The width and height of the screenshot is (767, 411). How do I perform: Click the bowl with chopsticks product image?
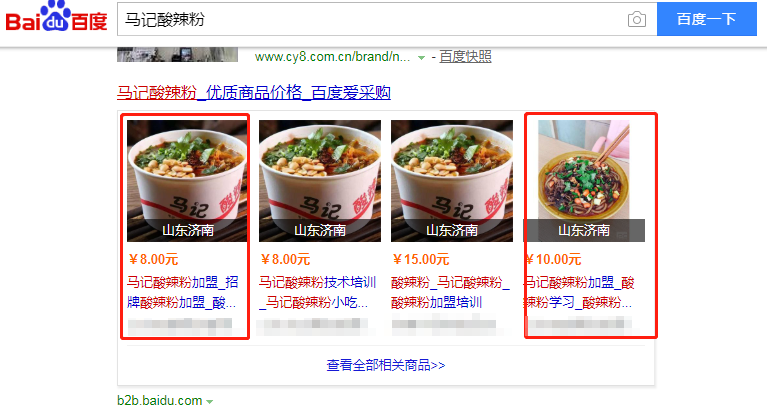point(584,181)
